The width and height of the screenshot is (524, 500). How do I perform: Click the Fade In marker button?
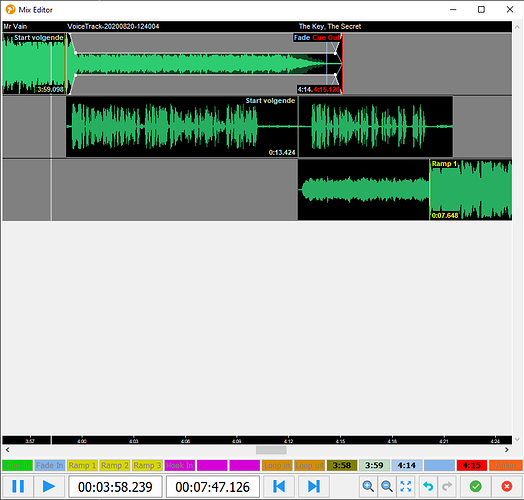[50, 465]
